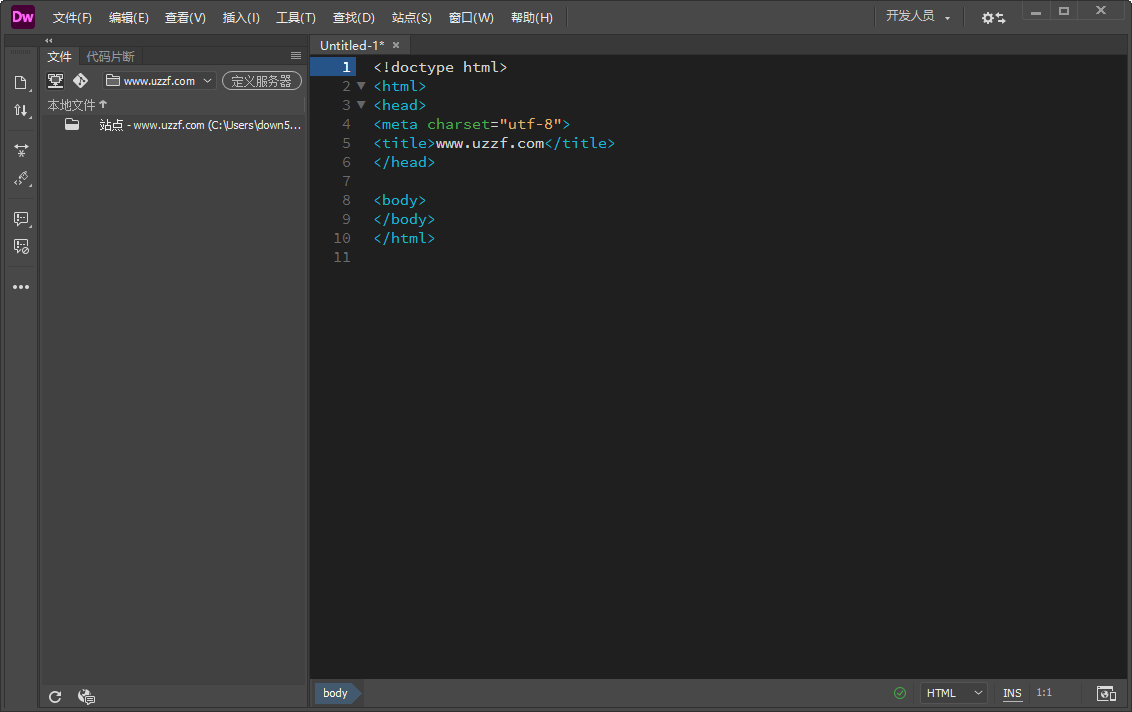Click the Expand All code icon
The height and width of the screenshot is (712, 1132).
pyautogui.click(x=21, y=150)
